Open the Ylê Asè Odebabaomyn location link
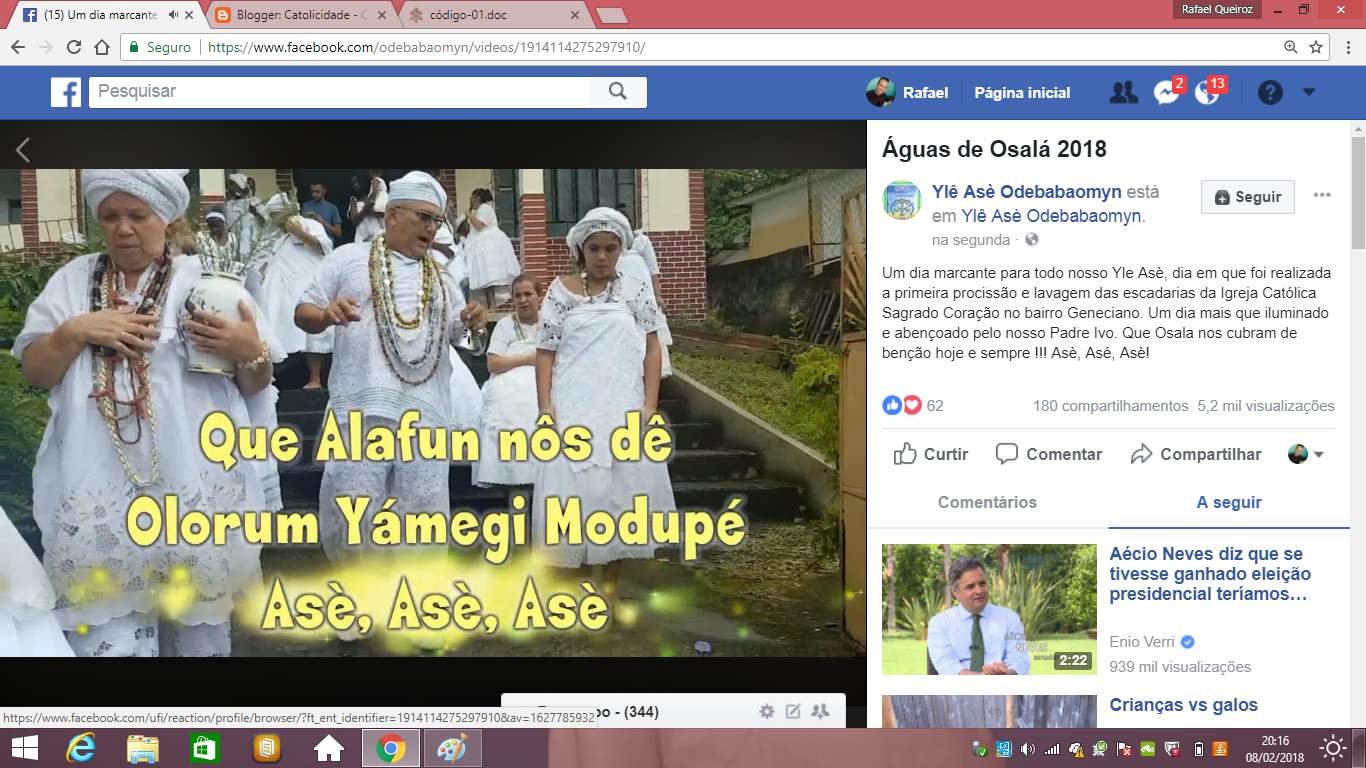1366x768 pixels. coord(1052,215)
